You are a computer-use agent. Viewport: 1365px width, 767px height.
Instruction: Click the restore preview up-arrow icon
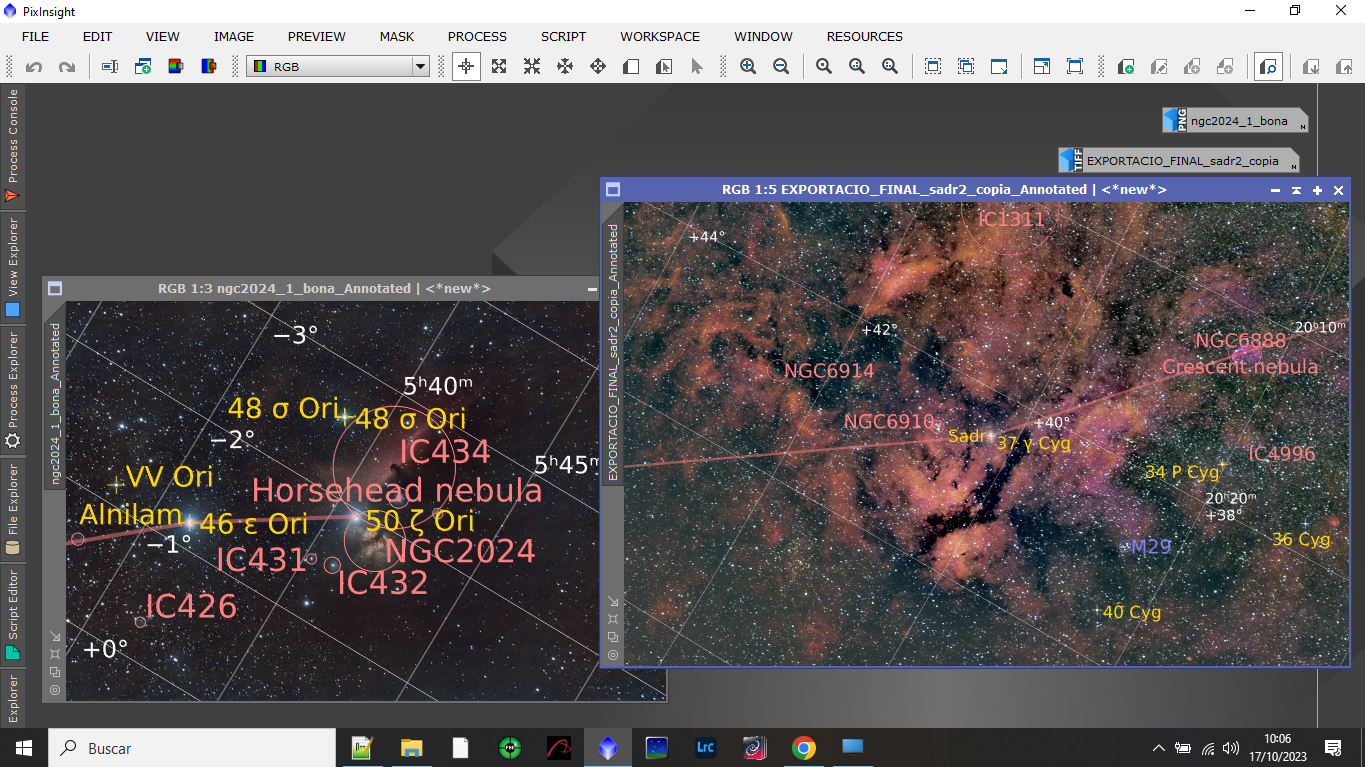click(1344, 67)
